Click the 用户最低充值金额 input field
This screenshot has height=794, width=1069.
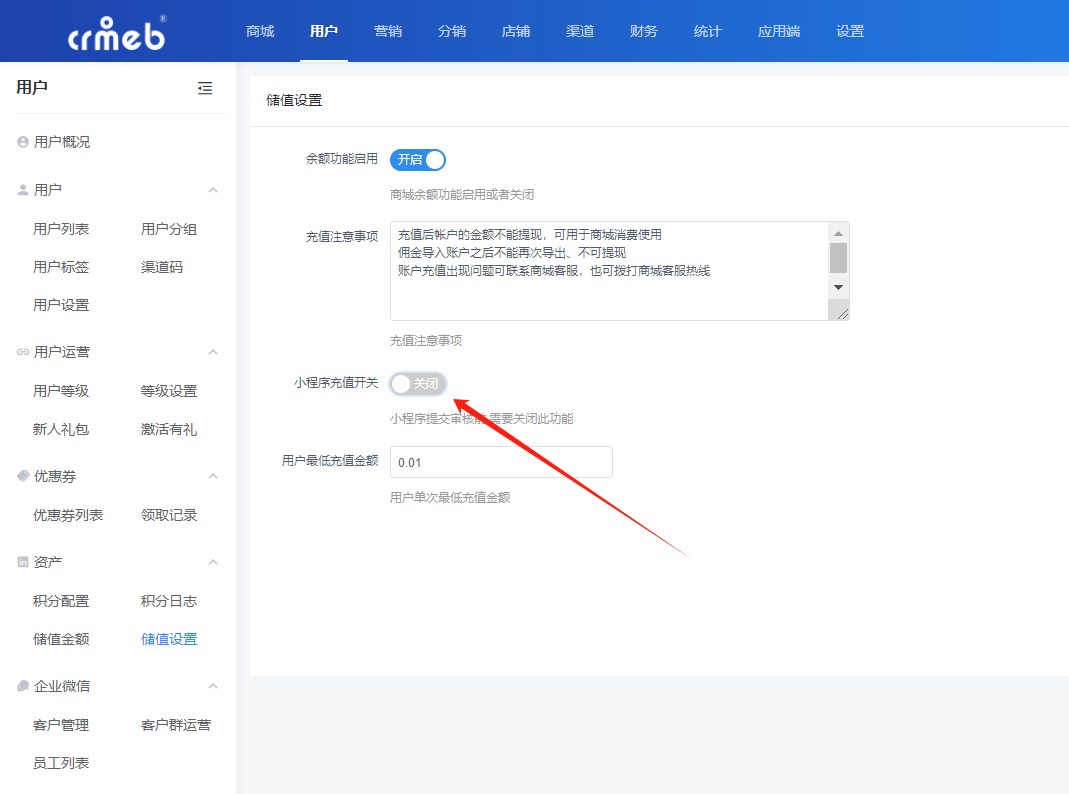pyautogui.click(x=500, y=462)
